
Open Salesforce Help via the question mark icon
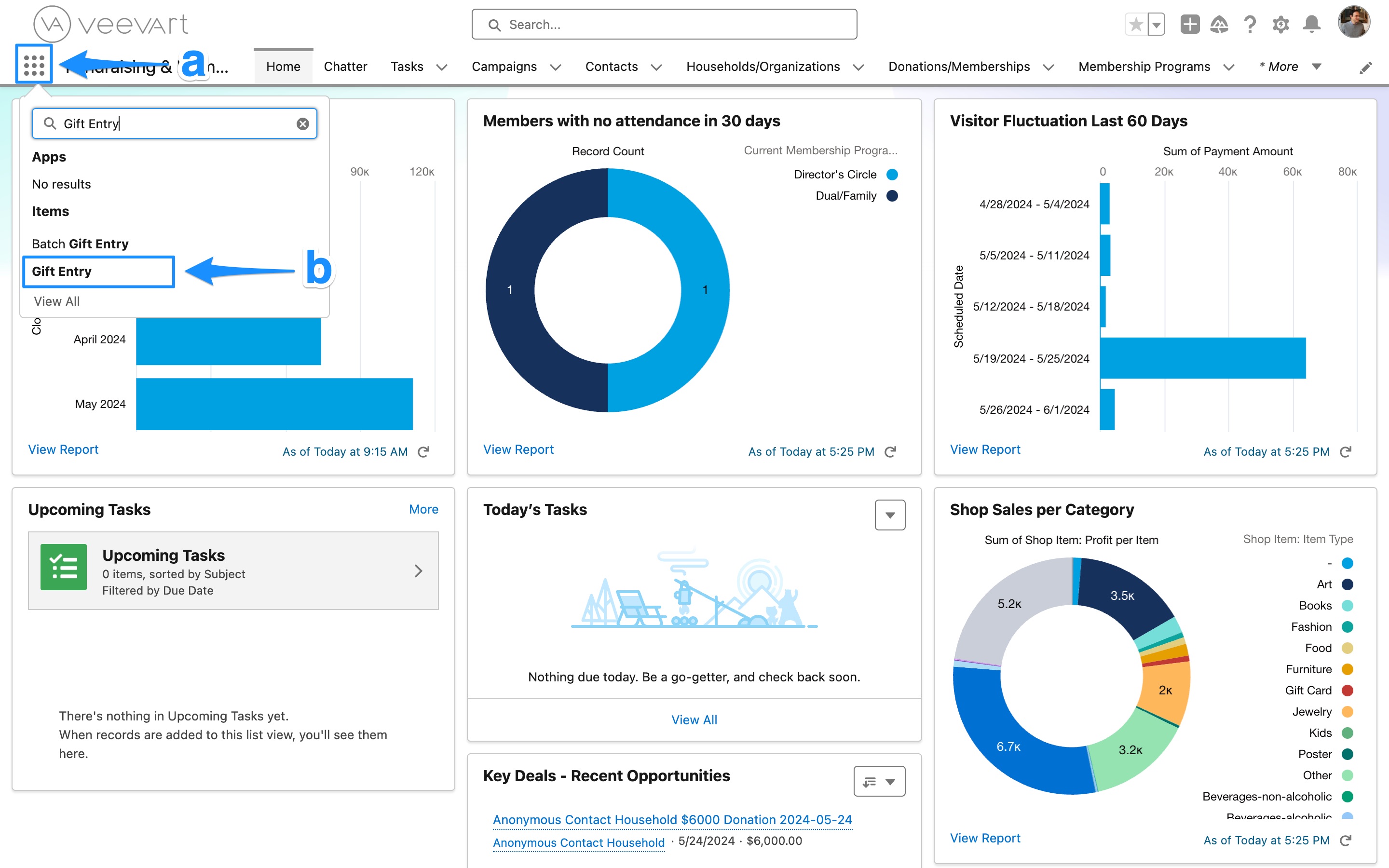tap(1250, 24)
